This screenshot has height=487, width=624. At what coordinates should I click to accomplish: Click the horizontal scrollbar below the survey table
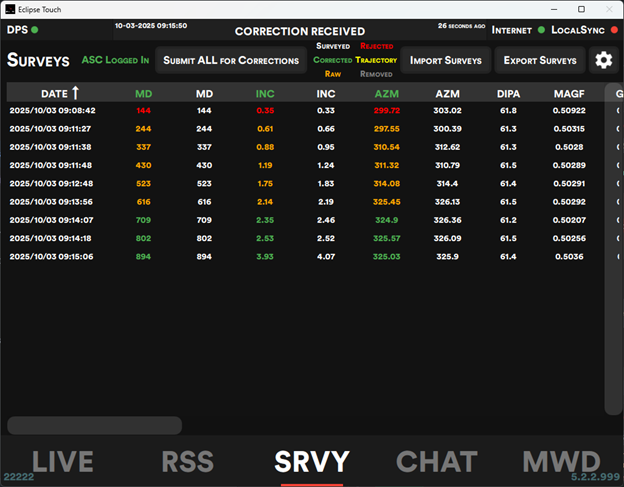(95, 425)
